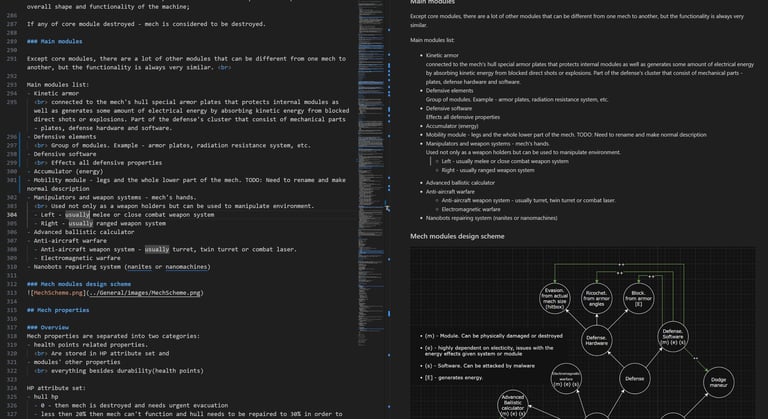Click 'Defensive elements' bullet in preview
768x419 pixels.
[x=449, y=91]
